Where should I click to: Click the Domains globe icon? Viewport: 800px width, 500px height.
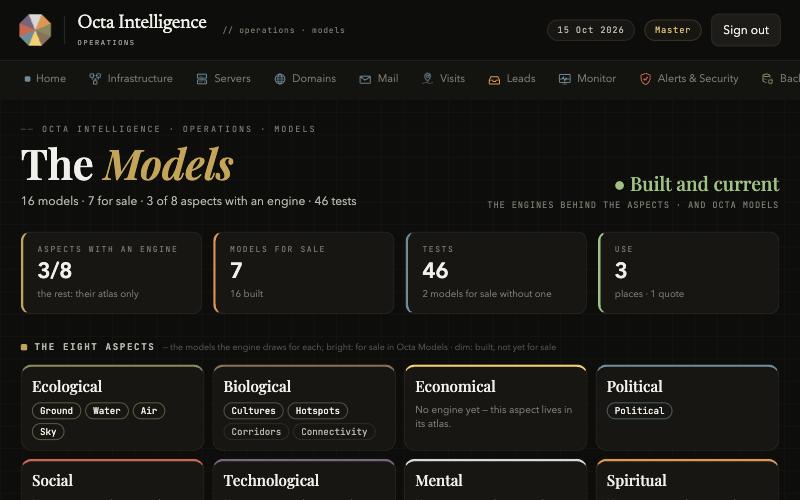click(x=280, y=79)
